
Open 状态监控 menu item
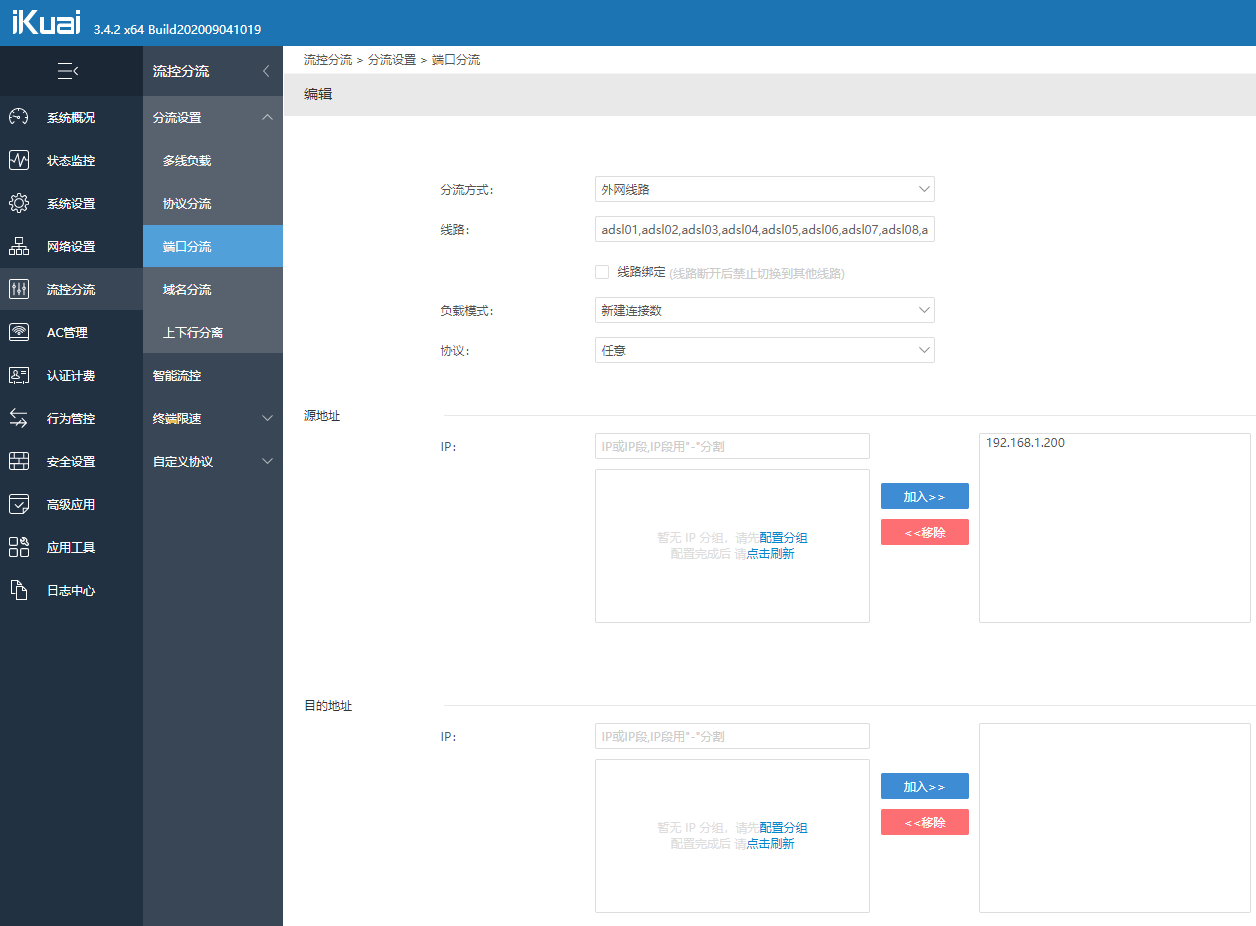pos(71,160)
